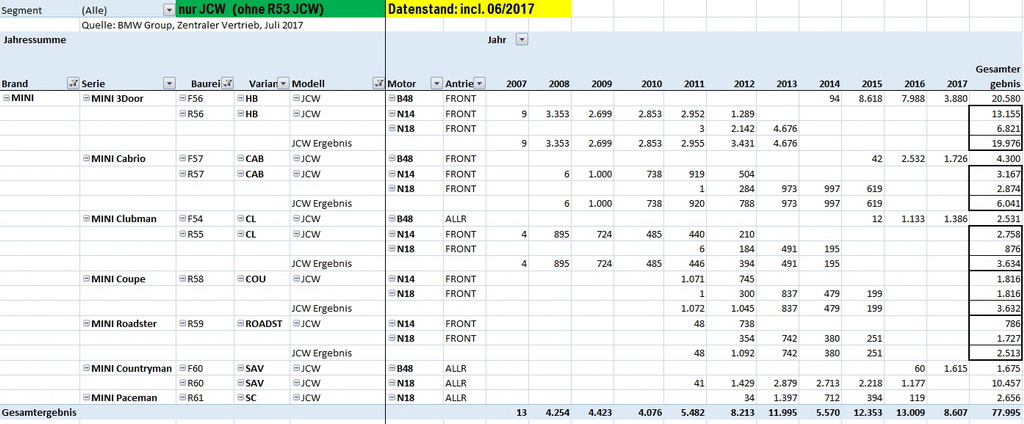
Task: Open the Baurei column filter button
Action: (x=228, y=84)
